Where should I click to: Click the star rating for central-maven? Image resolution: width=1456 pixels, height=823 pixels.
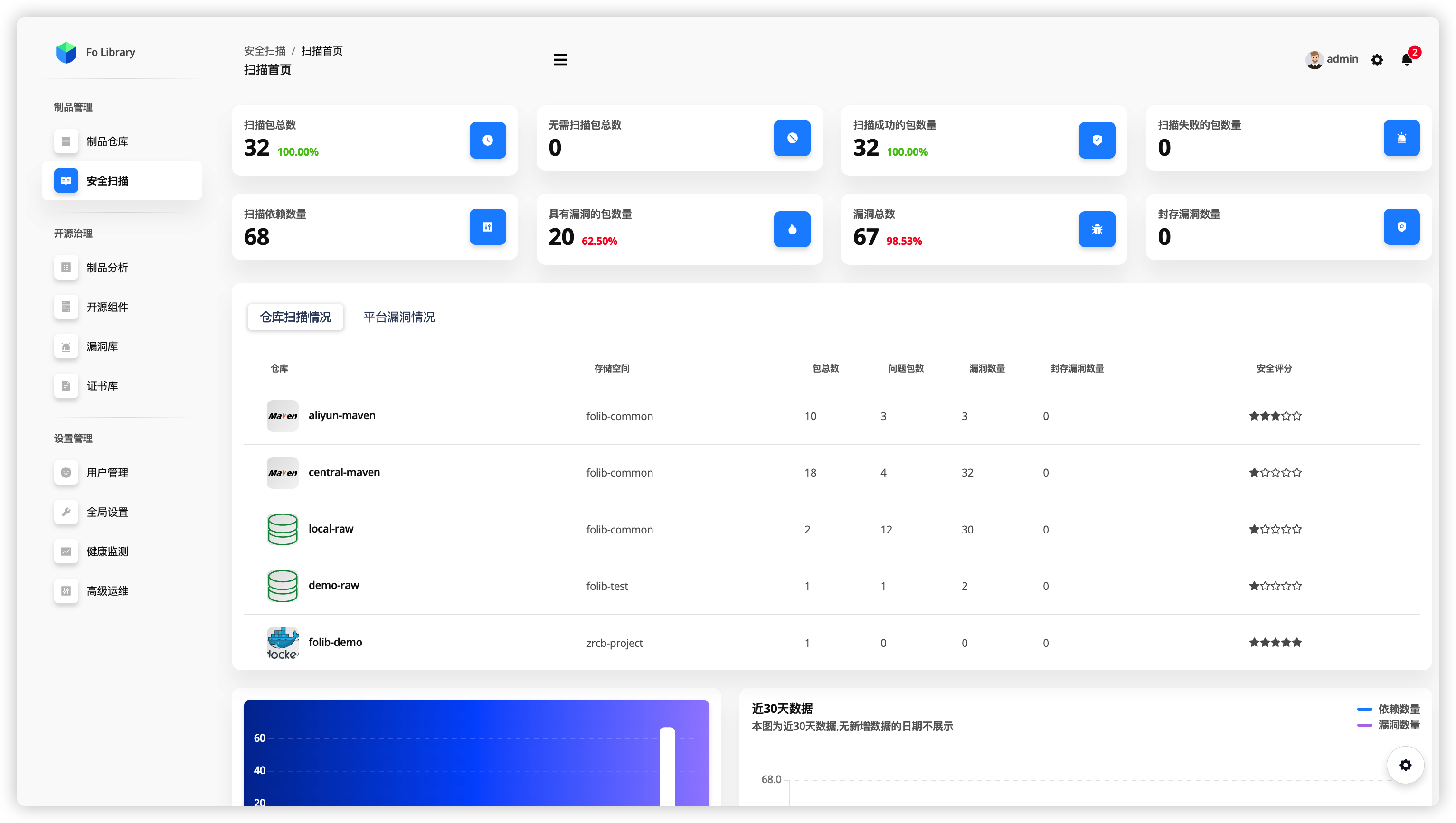(x=1275, y=473)
